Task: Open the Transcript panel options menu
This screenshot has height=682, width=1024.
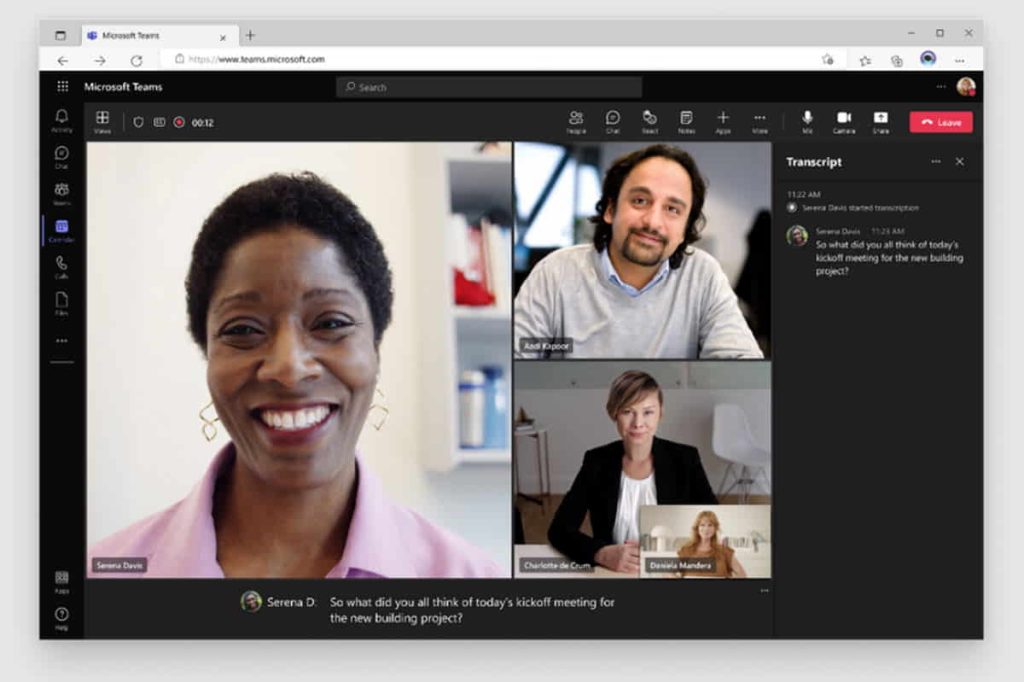Action: pos(936,161)
